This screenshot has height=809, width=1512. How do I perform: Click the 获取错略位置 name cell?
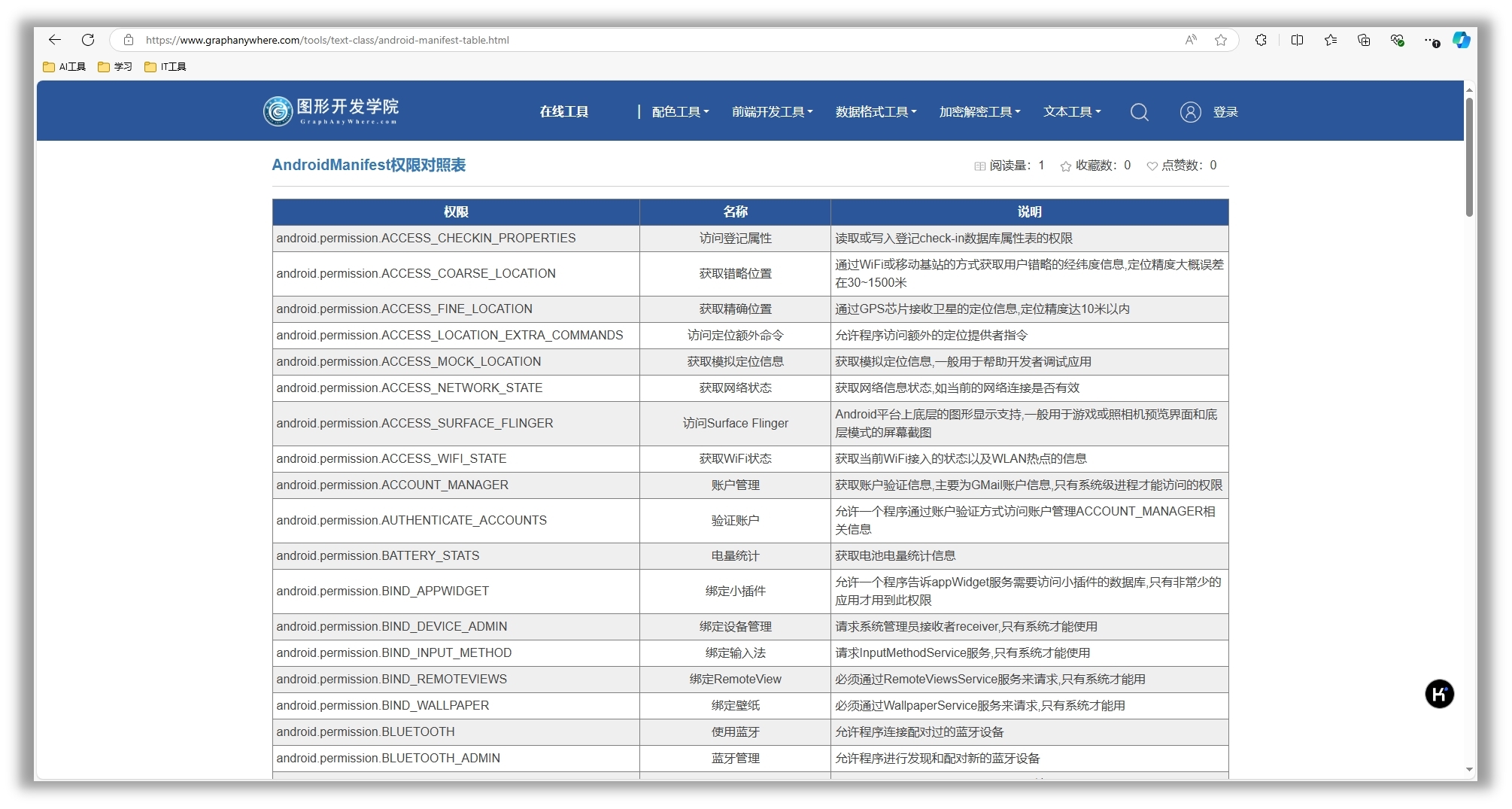(735, 274)
